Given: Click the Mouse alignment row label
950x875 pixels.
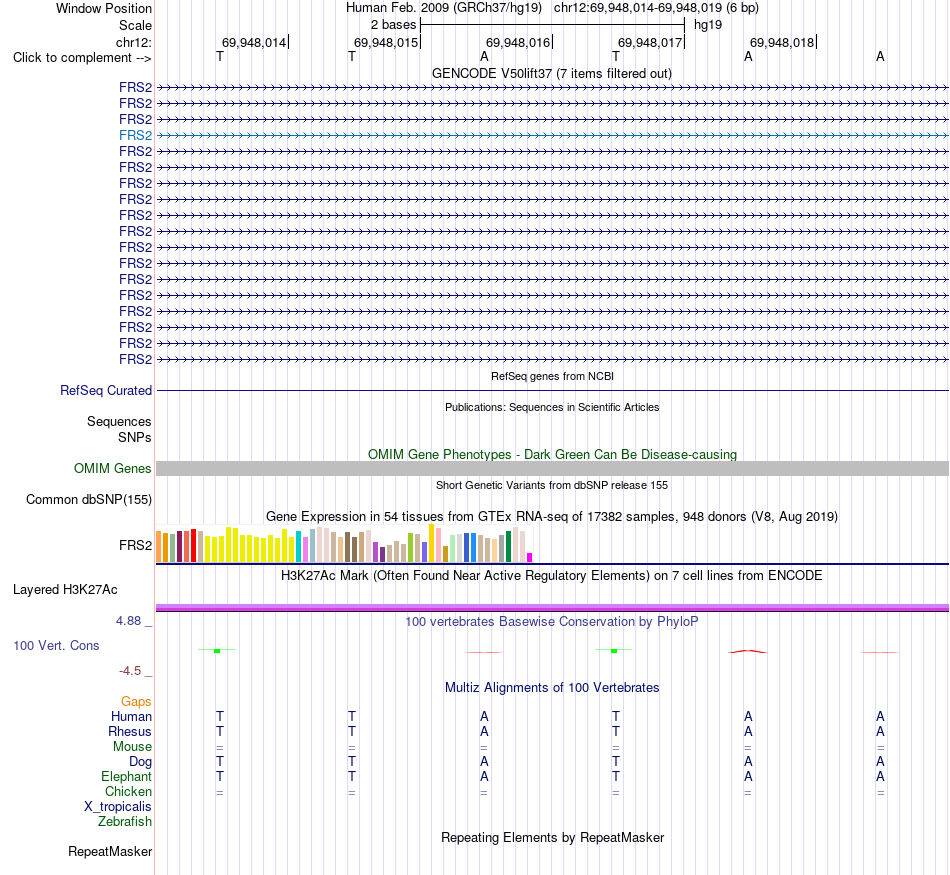Looking at the screenshot, I should coord(132,747).
